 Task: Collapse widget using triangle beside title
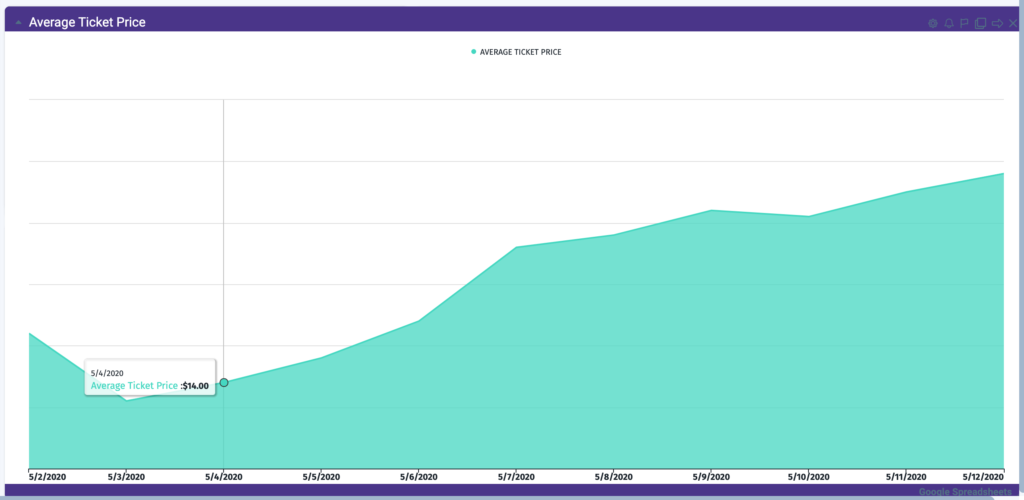[x=18, y=23]
